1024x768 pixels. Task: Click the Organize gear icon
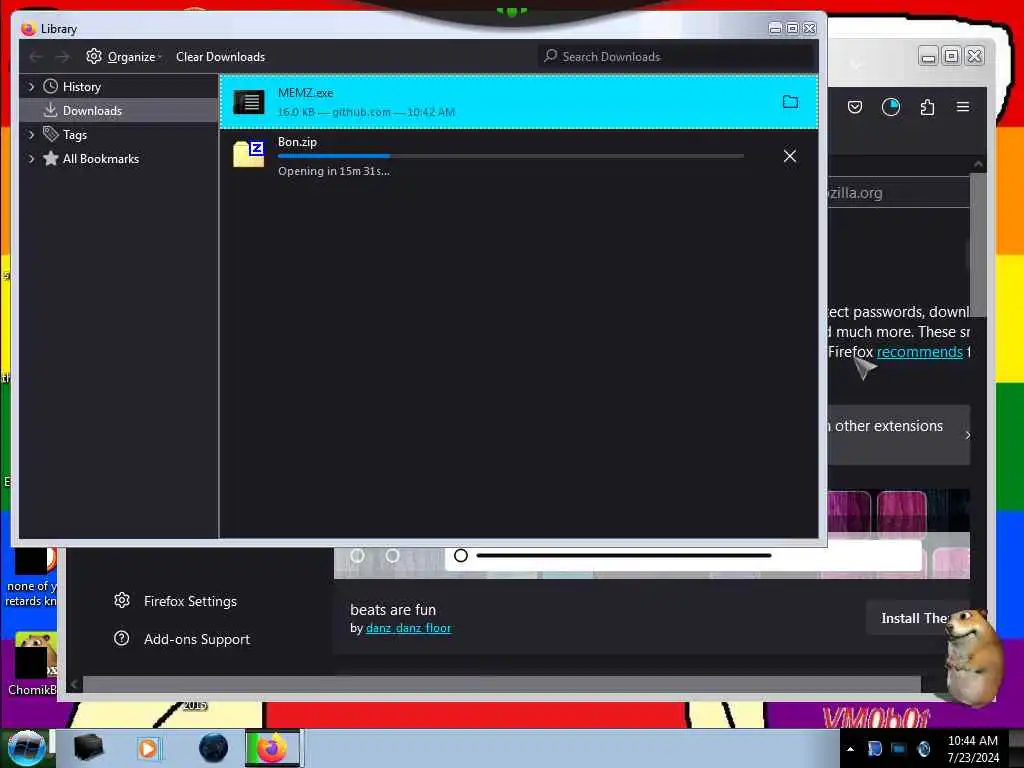coord(94,56)
